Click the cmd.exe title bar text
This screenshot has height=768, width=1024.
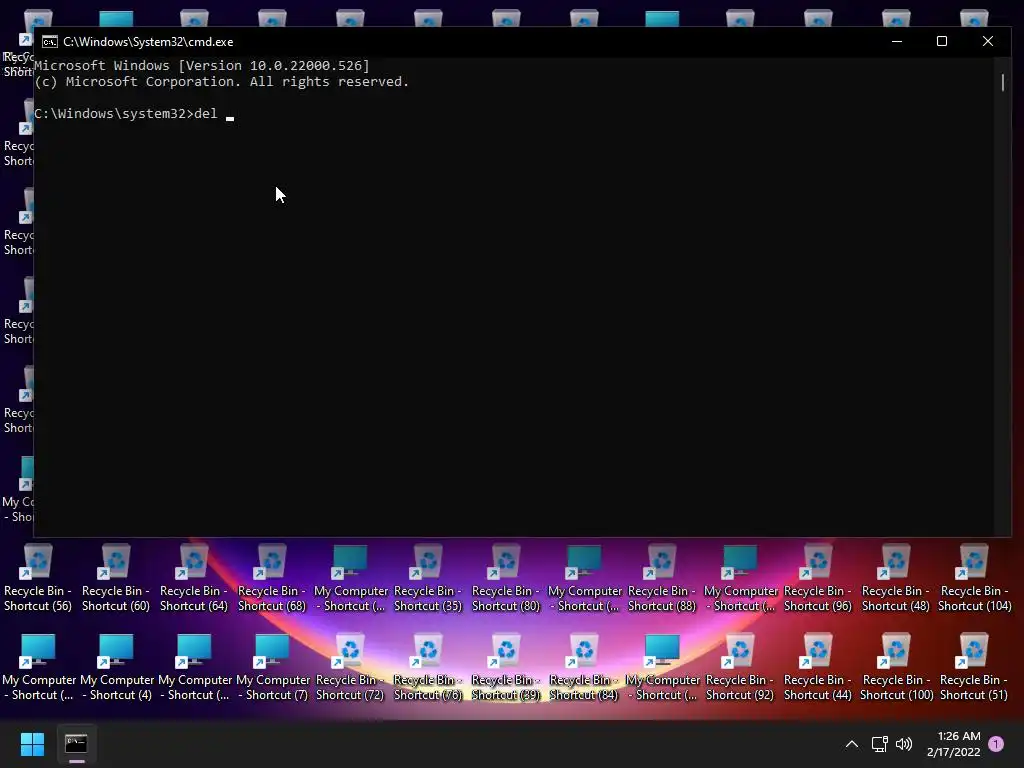tap(148, 42)
